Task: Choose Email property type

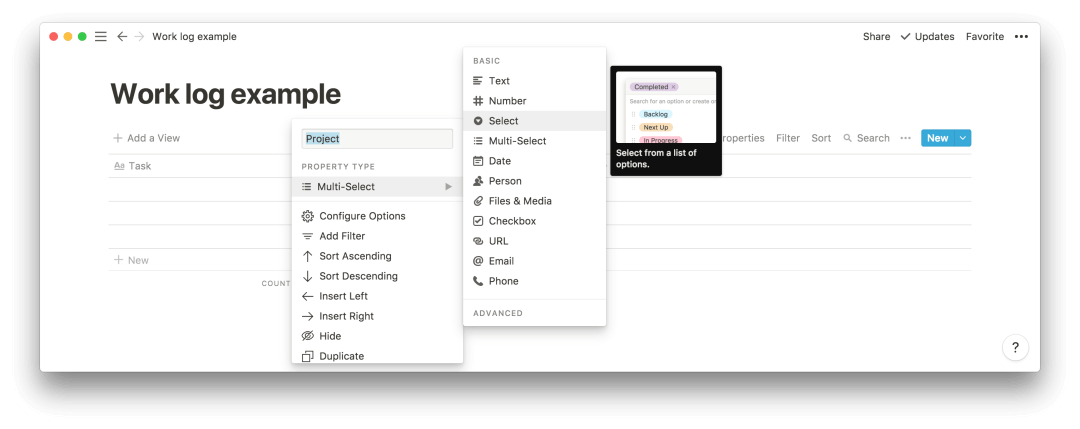Action: pos(534,260)
